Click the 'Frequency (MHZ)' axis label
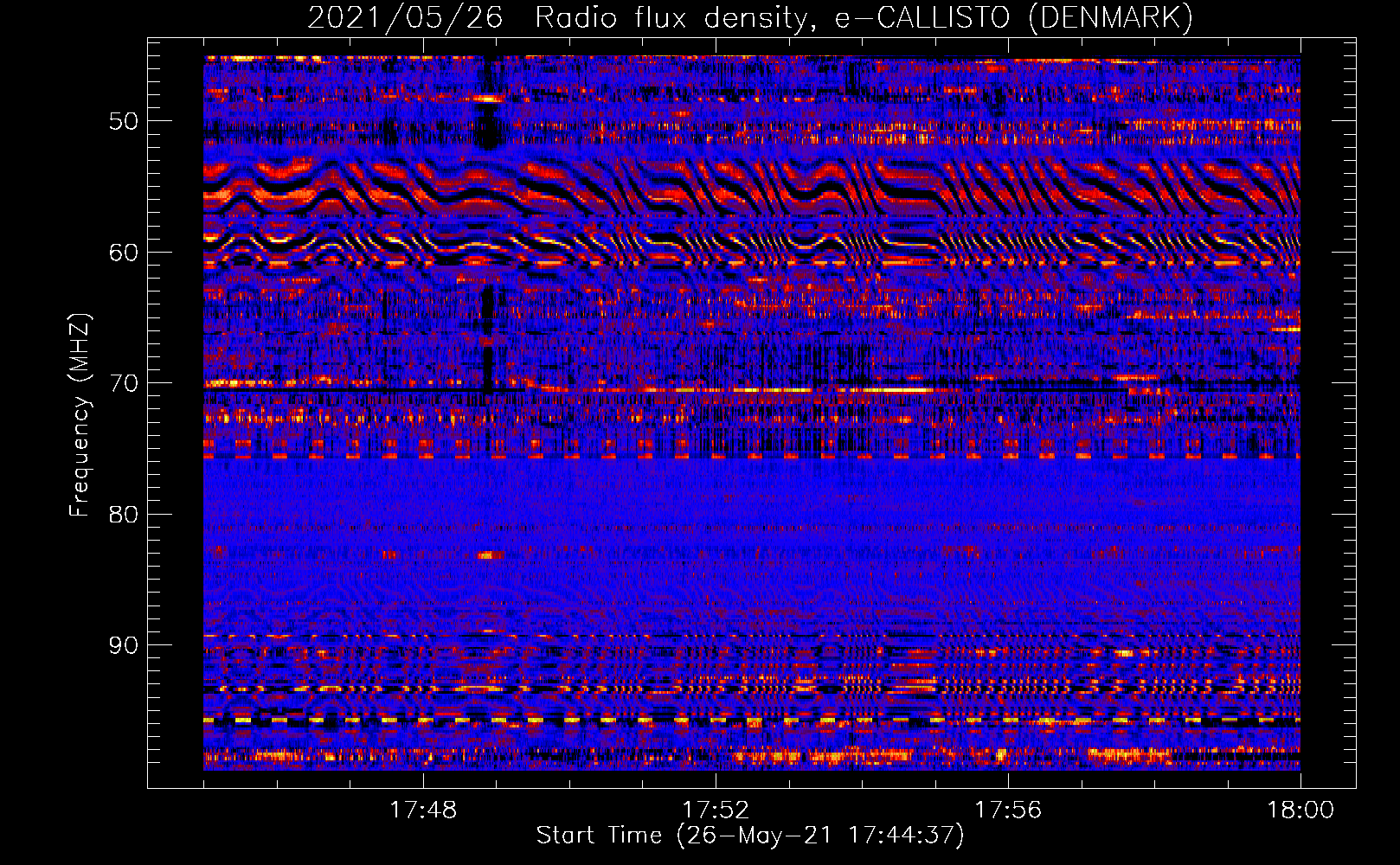Image resolution: width=1400 pixels, height=865 pixels. pos(79,415)
